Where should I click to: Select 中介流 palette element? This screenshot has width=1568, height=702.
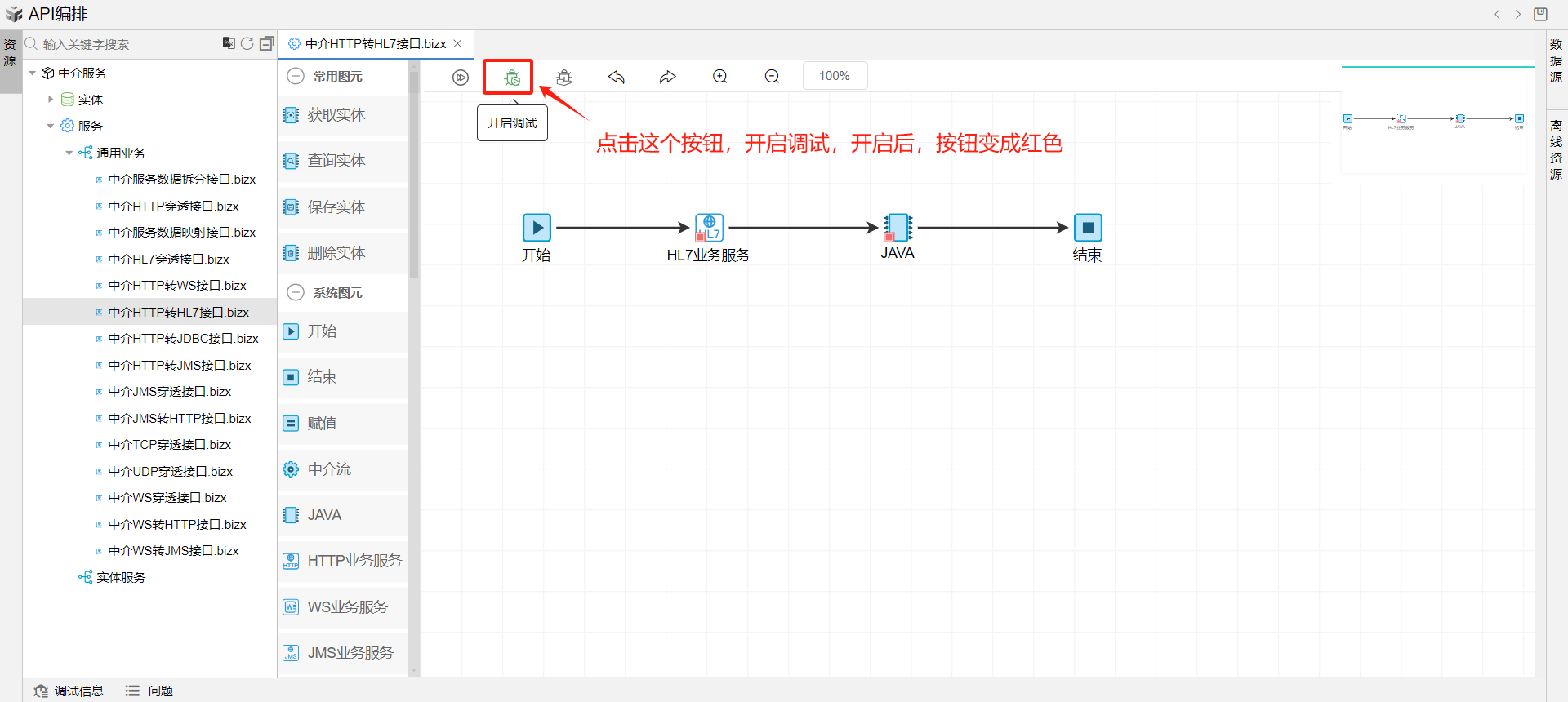(x=343, y=469)
